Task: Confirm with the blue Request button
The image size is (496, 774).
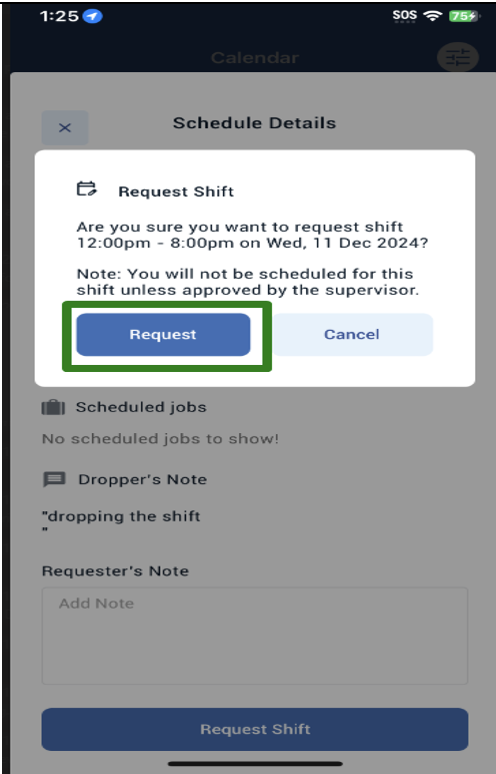Action: pos(163,335)
